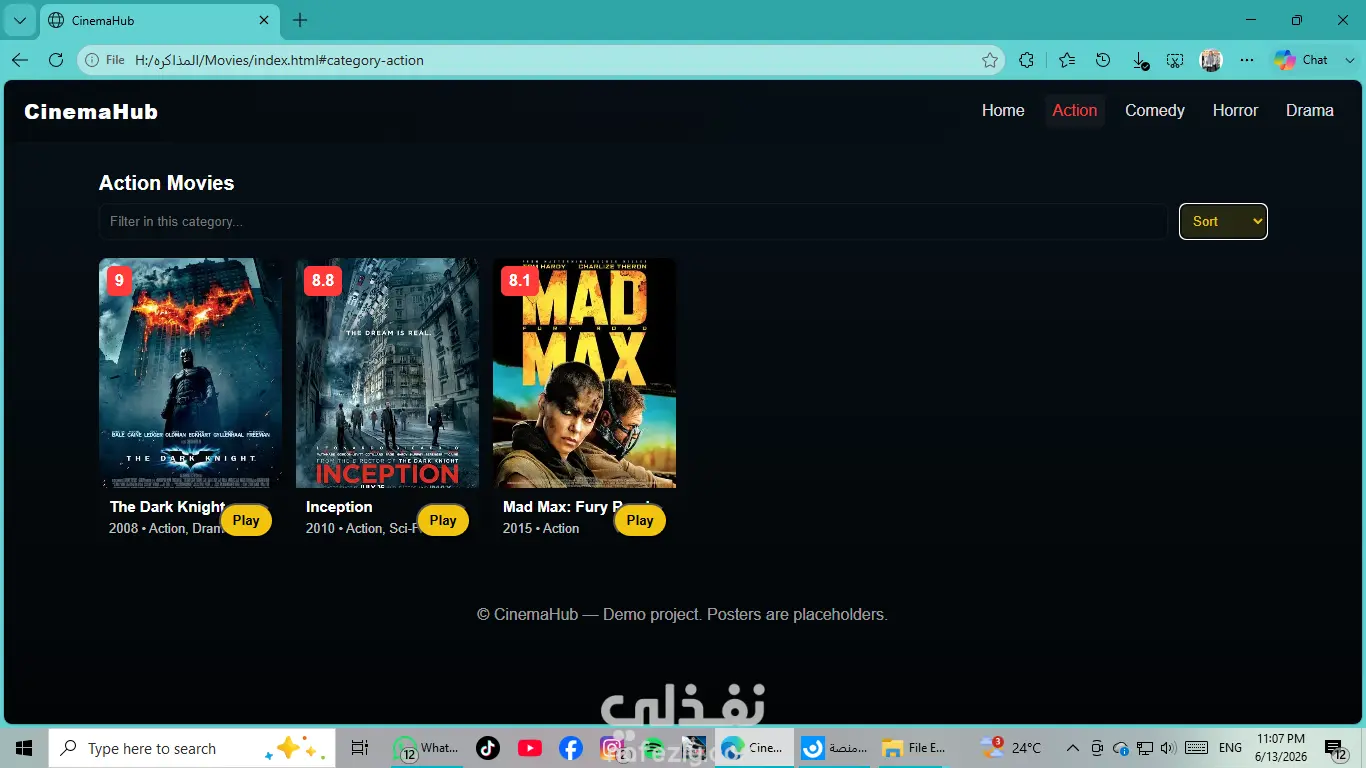Click the 8.1 rating badge

[x=520, y=280]
